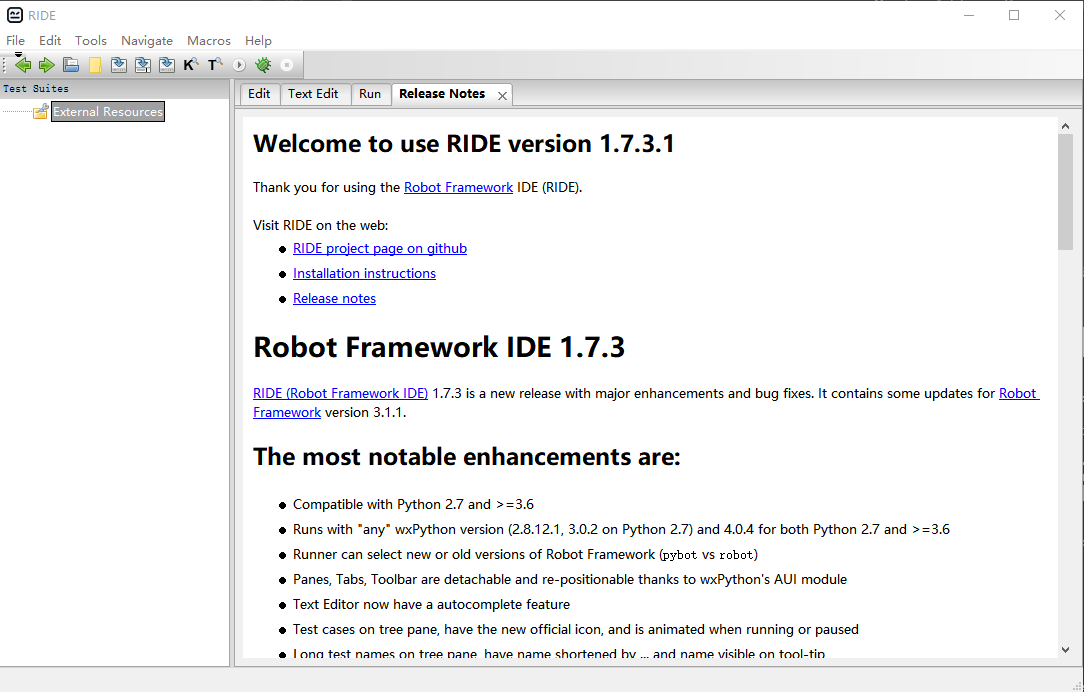This screenshot has height=692, width=1084.
Task: Switch to the Run tab
Action: (370, 93)
